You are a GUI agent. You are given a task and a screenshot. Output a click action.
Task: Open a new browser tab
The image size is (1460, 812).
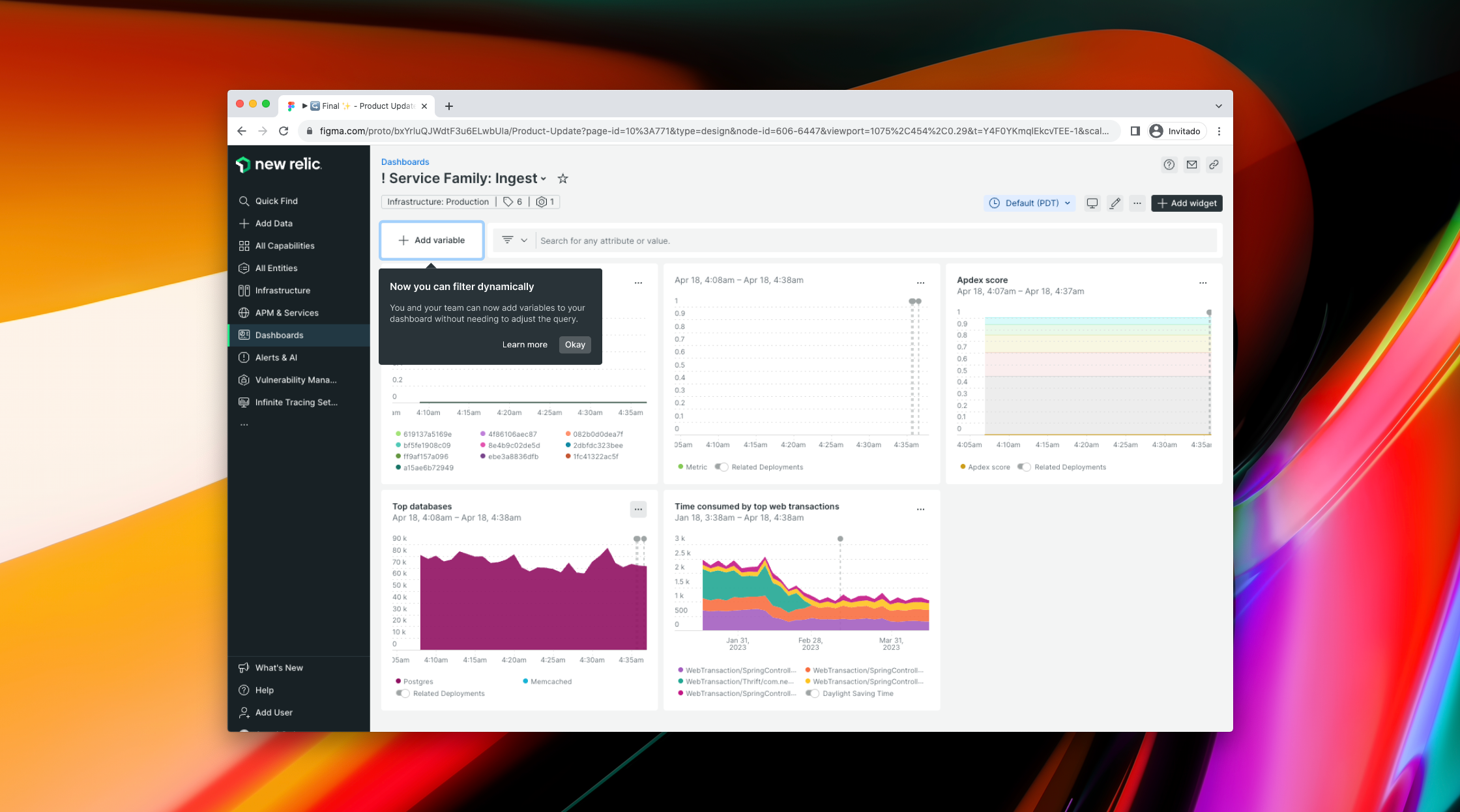[x=449, y=106]
